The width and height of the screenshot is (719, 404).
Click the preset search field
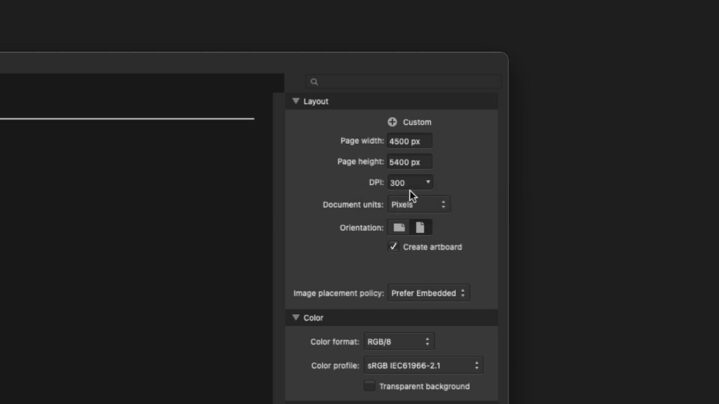[404, 82]
